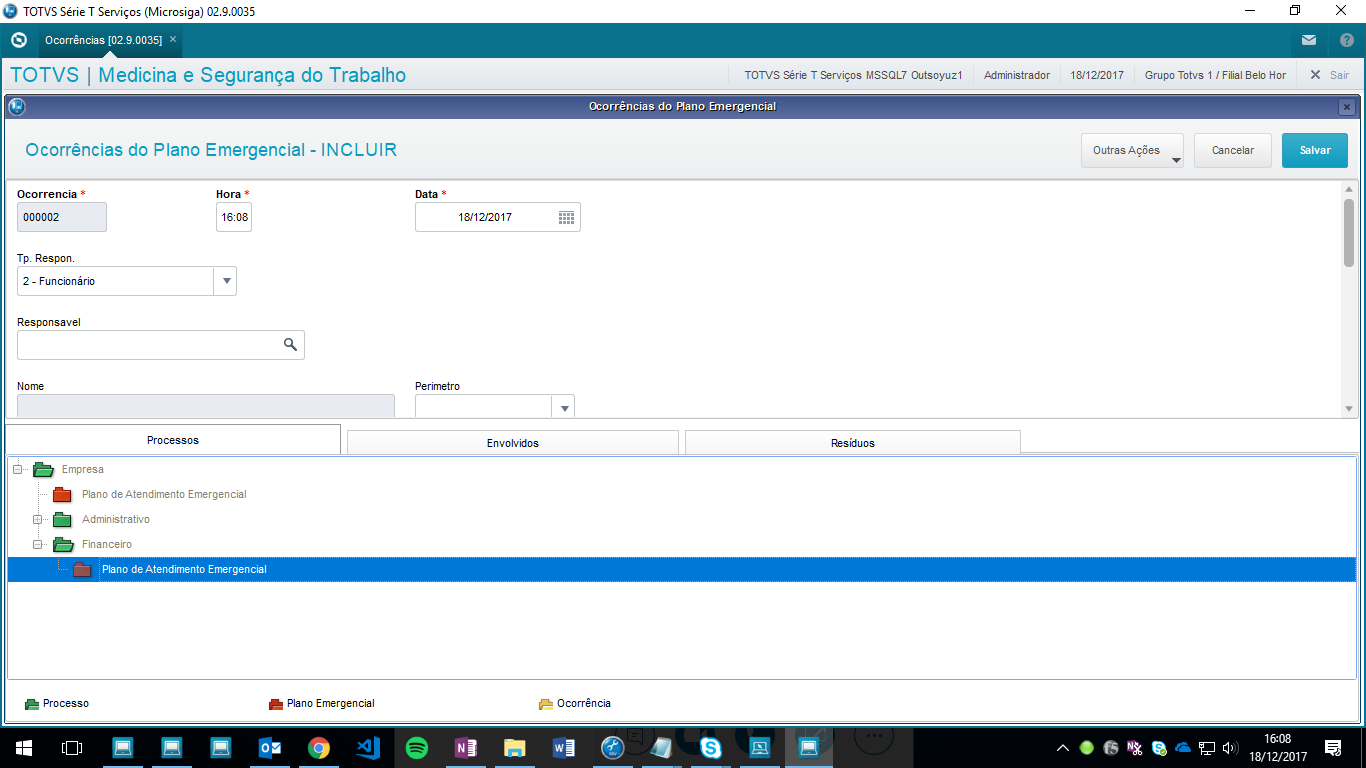Image resolution: width=1366 pixels, height=768 pixels.
Task: Select Plano de Atendimento Emergencial under Empresa
Action: (164, 494)
